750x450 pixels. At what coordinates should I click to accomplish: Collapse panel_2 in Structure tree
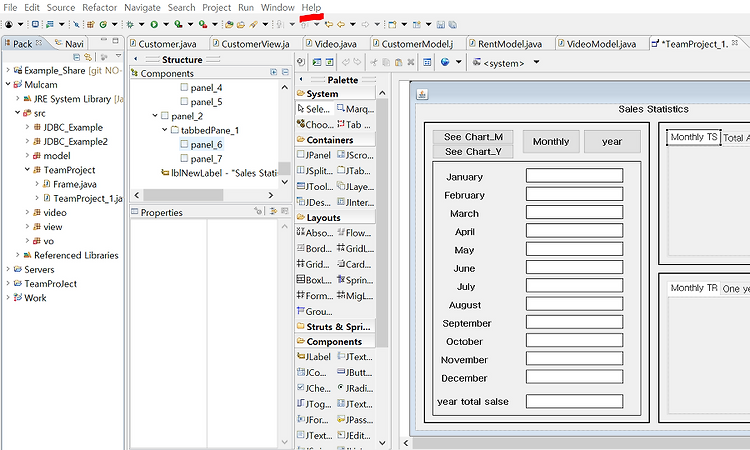click(x=155, y=116)
